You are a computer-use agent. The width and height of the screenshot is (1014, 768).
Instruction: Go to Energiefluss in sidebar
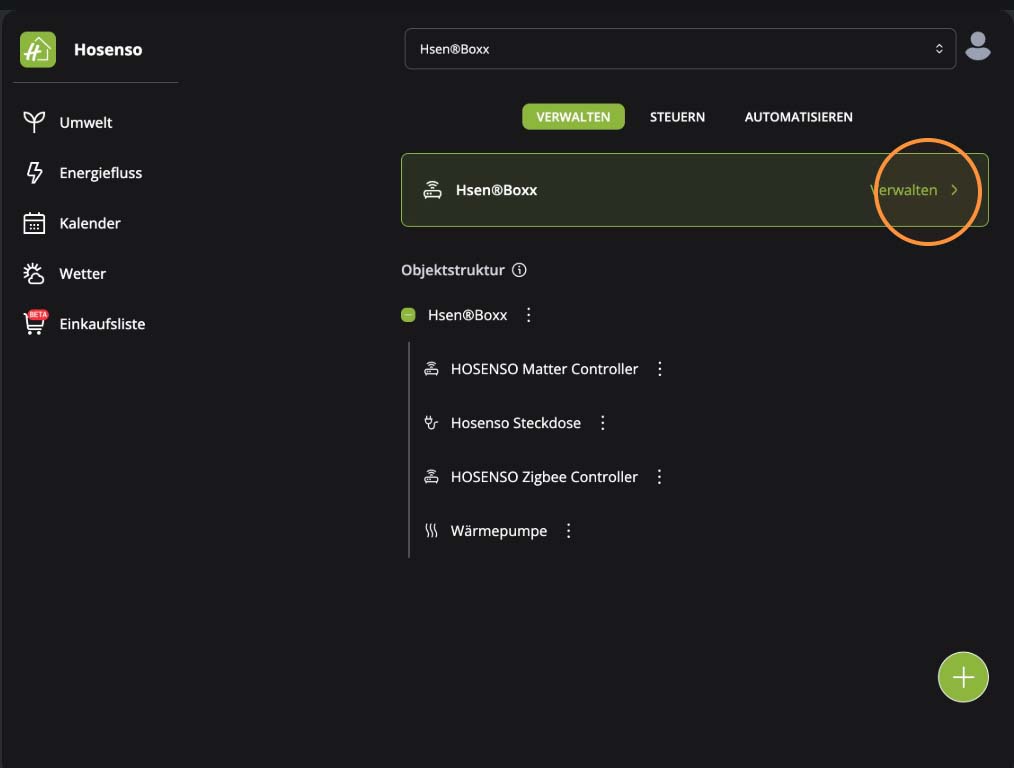pos(100,173)
